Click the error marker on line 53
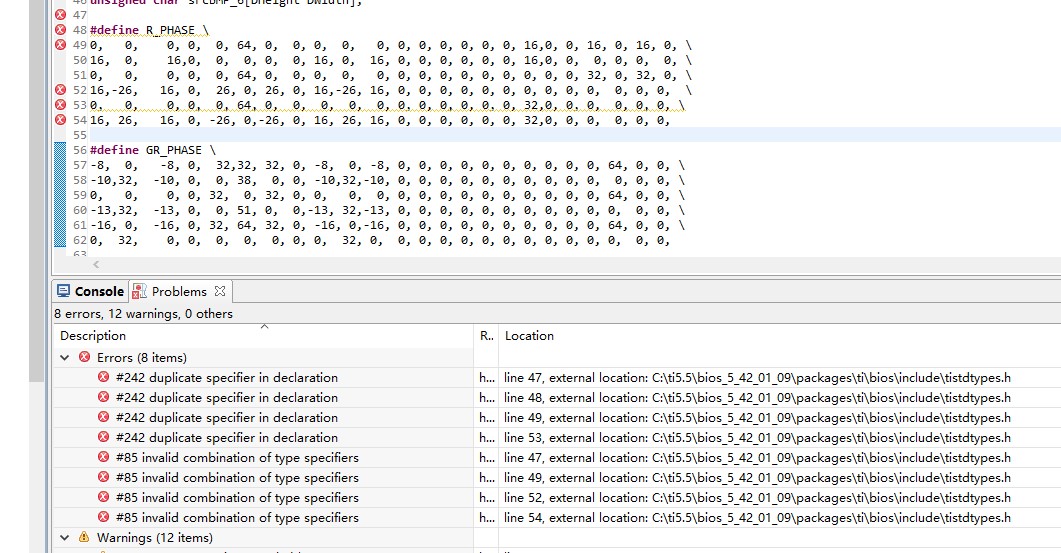This screenshot has height=553, width=1061. (60, 105)
